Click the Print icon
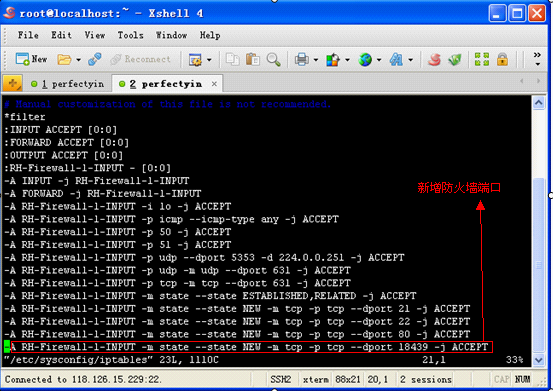554x392 pixels. (301, 59)
